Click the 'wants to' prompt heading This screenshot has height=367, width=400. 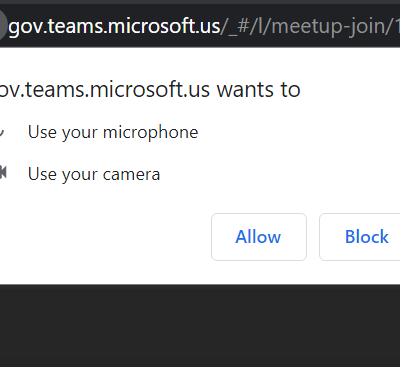(x=259, y=89)
